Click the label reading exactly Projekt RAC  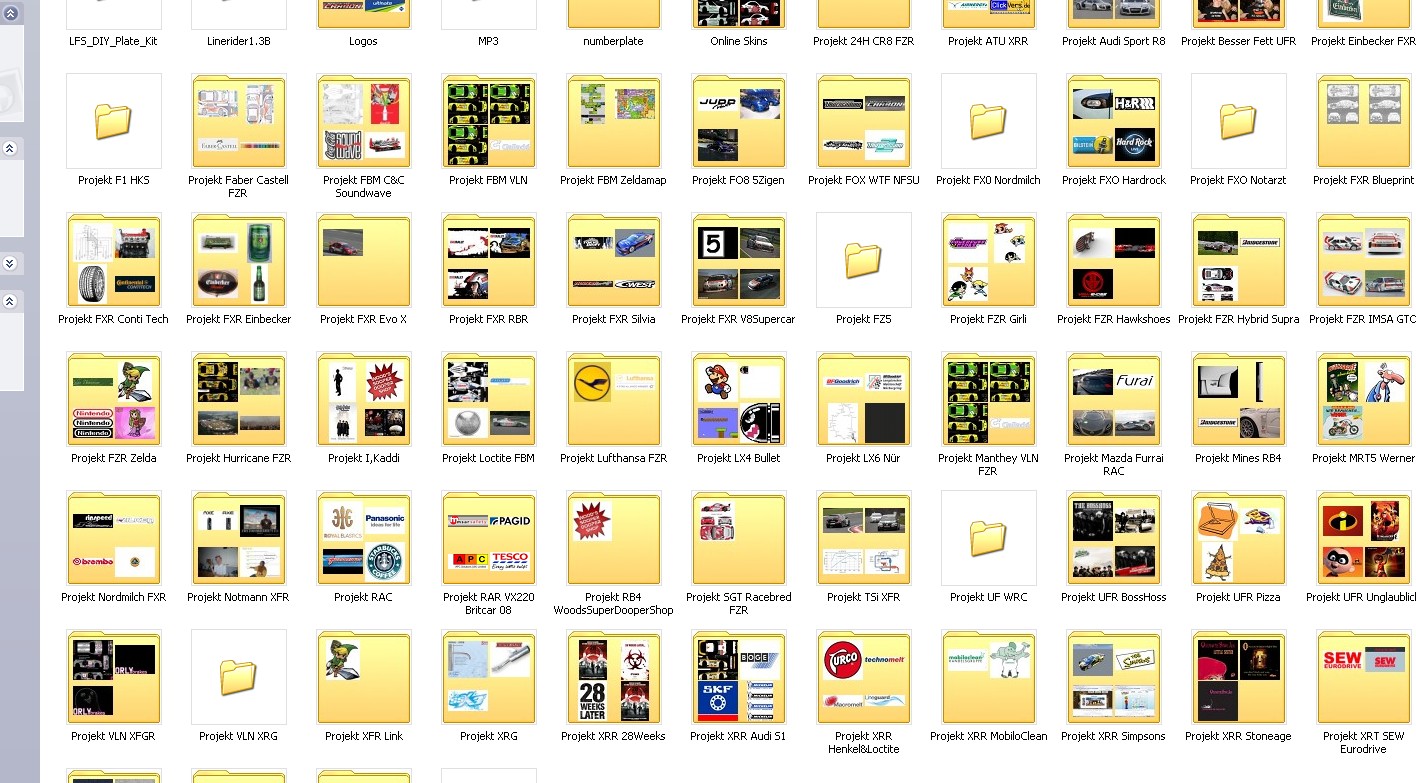click(x=364, y=598)
